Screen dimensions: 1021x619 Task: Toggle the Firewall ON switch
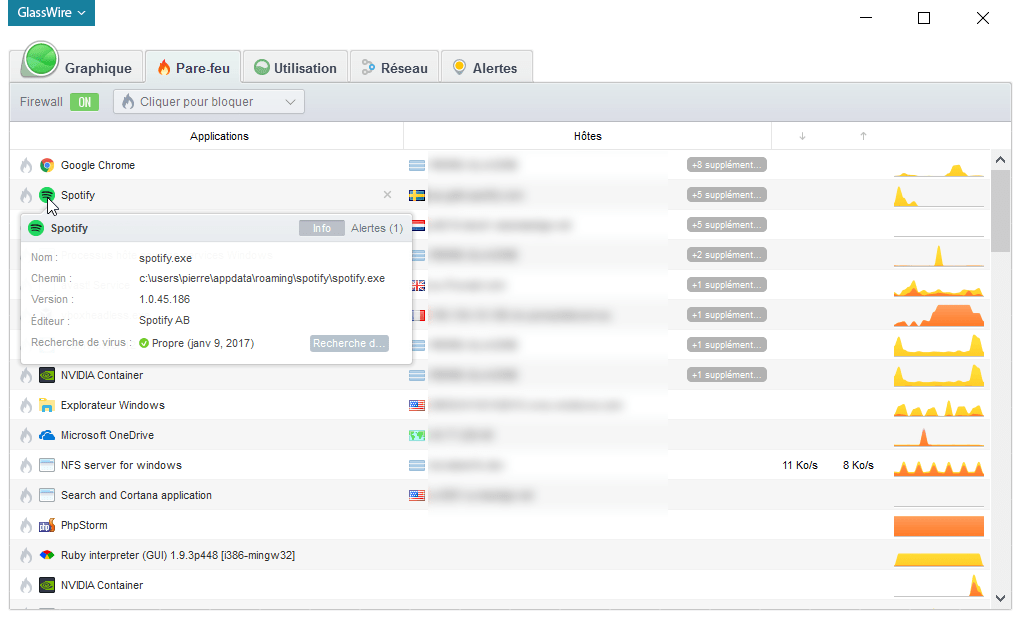pyautogui.click(x=85, y=102)
